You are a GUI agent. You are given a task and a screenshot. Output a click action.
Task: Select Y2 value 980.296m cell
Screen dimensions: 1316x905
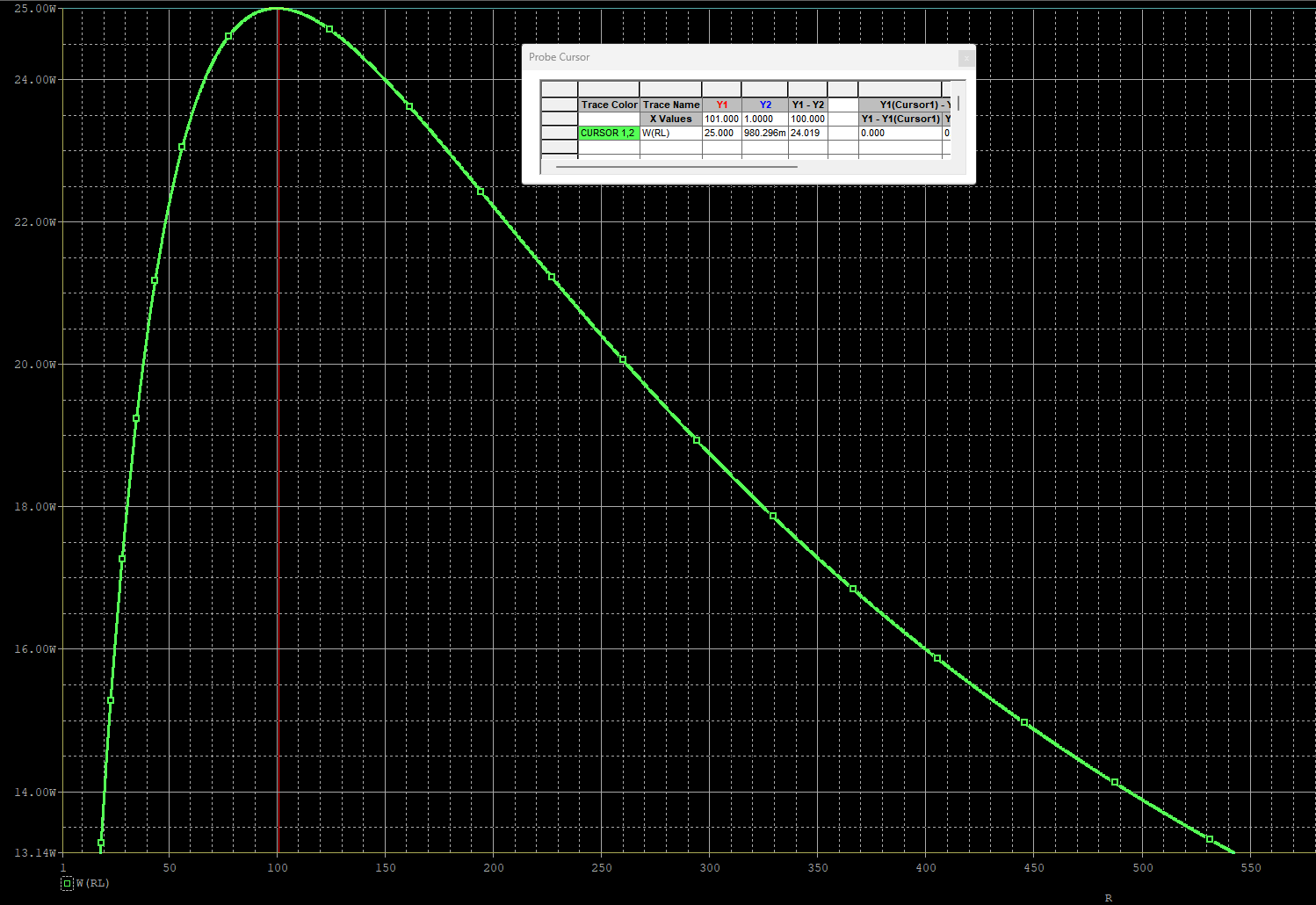(x=765, y=133)
